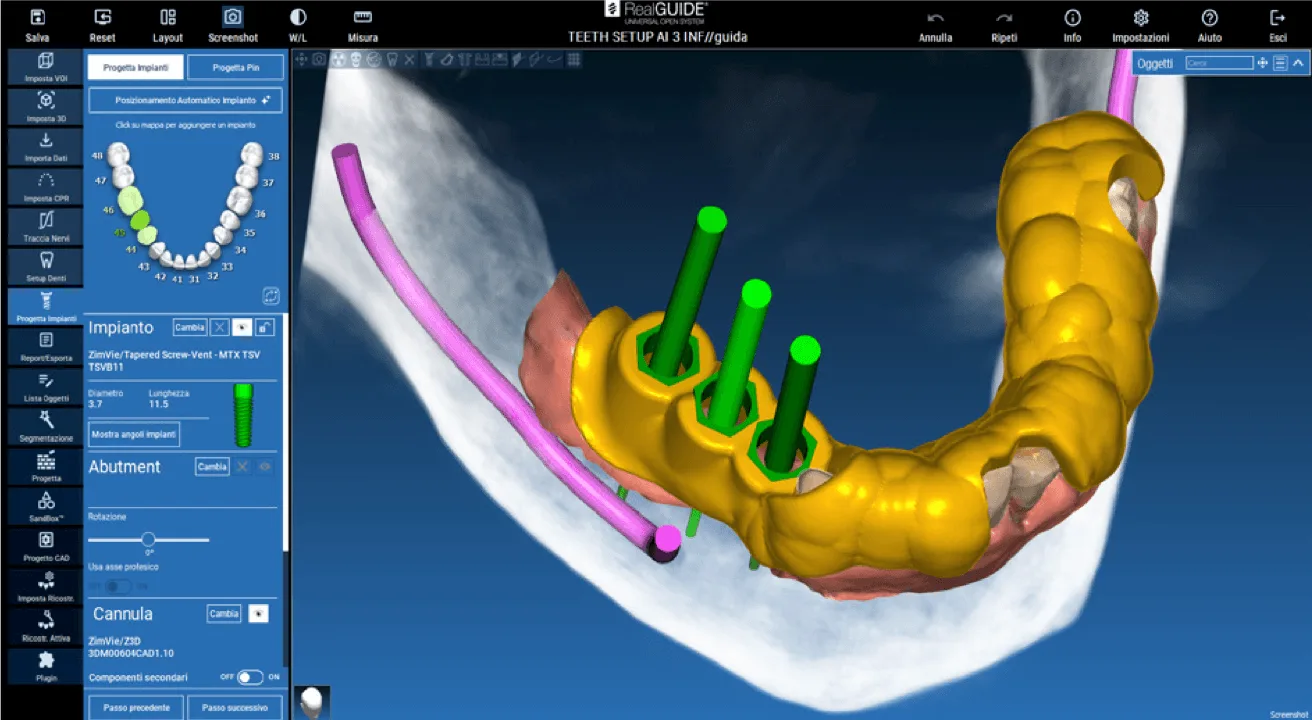The image size is (1312, 720).
Task: Open the Traccia Nervi step
Action: click(46, 227)
